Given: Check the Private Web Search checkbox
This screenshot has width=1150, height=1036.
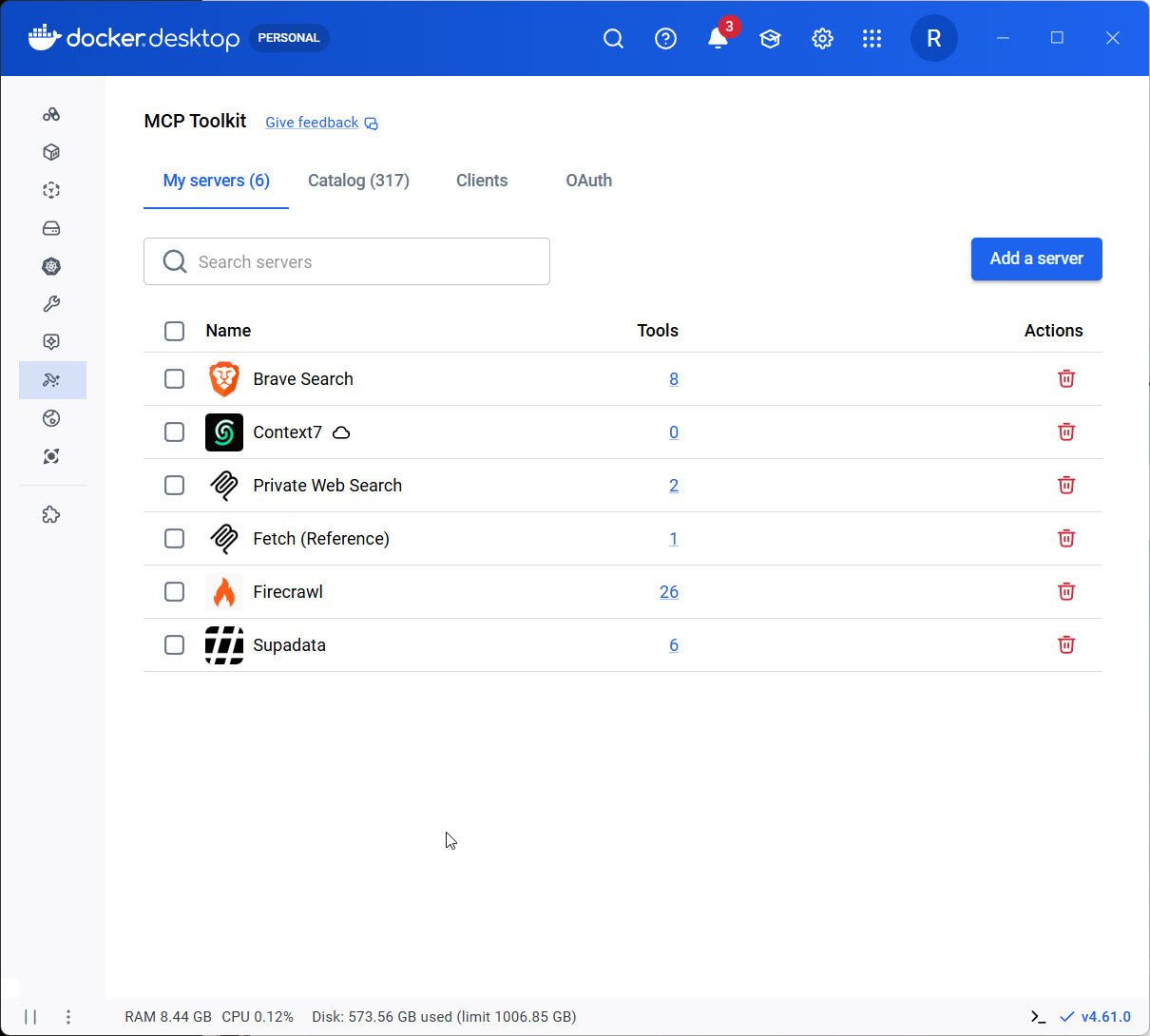Looking at the screenshot, I should click(174, 485).
